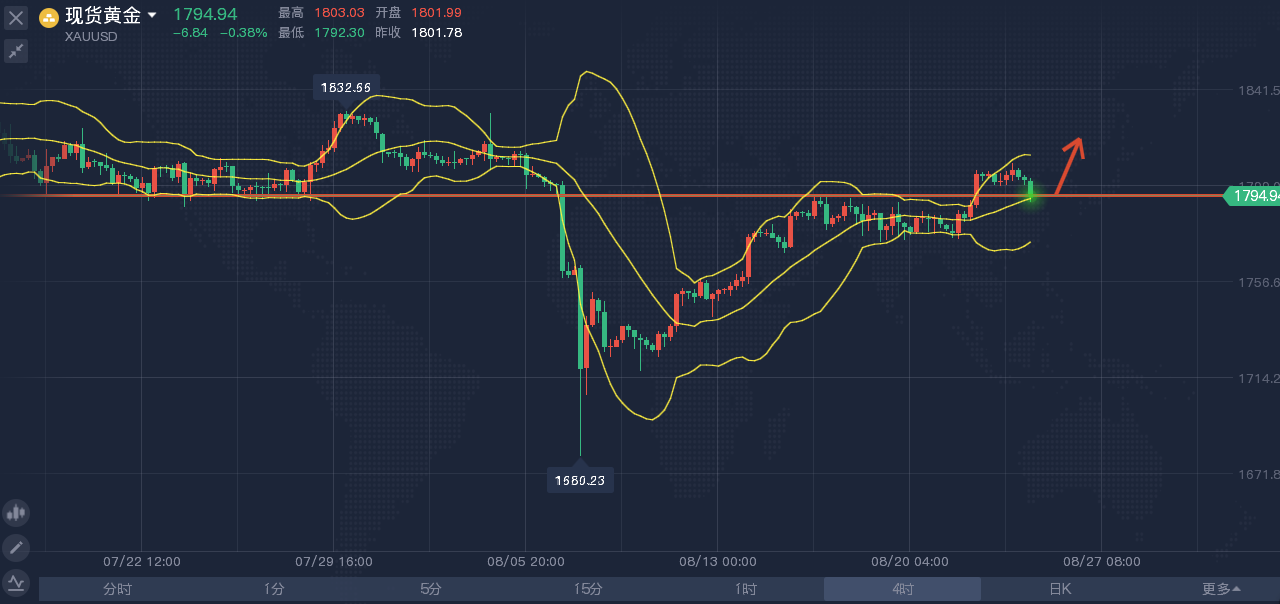Click the gold coin symbol icon
1280x604 pixels.
49,17
